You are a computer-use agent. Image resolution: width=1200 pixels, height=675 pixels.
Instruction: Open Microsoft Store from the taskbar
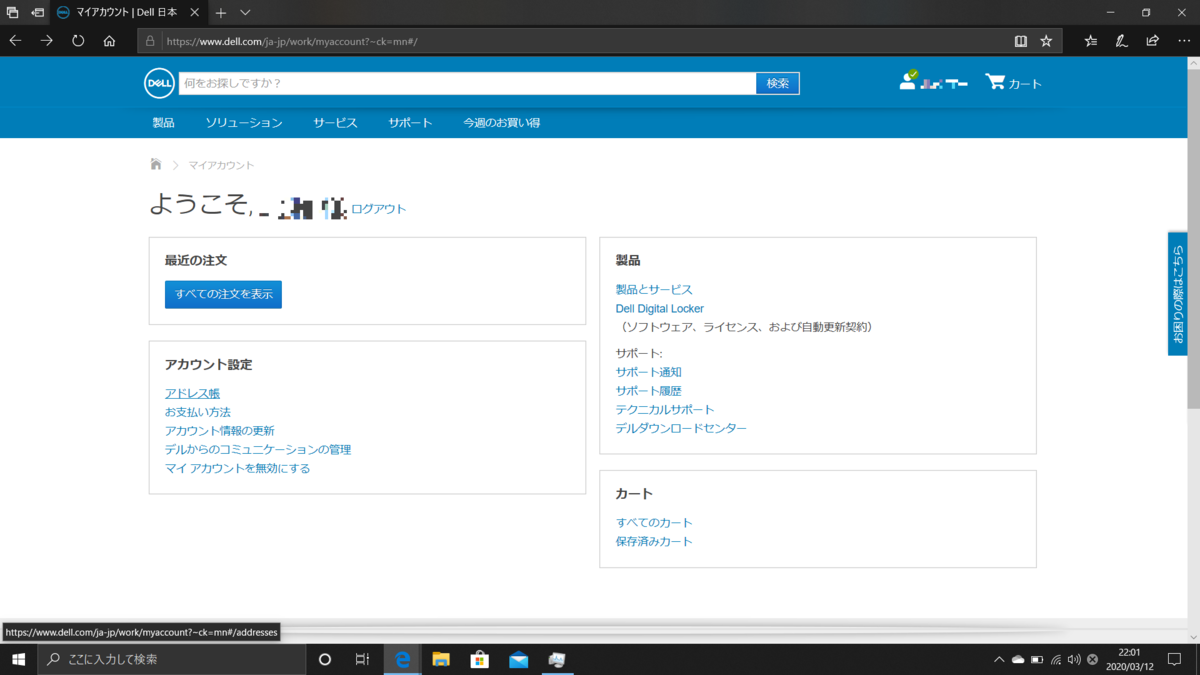click(479, 659)
